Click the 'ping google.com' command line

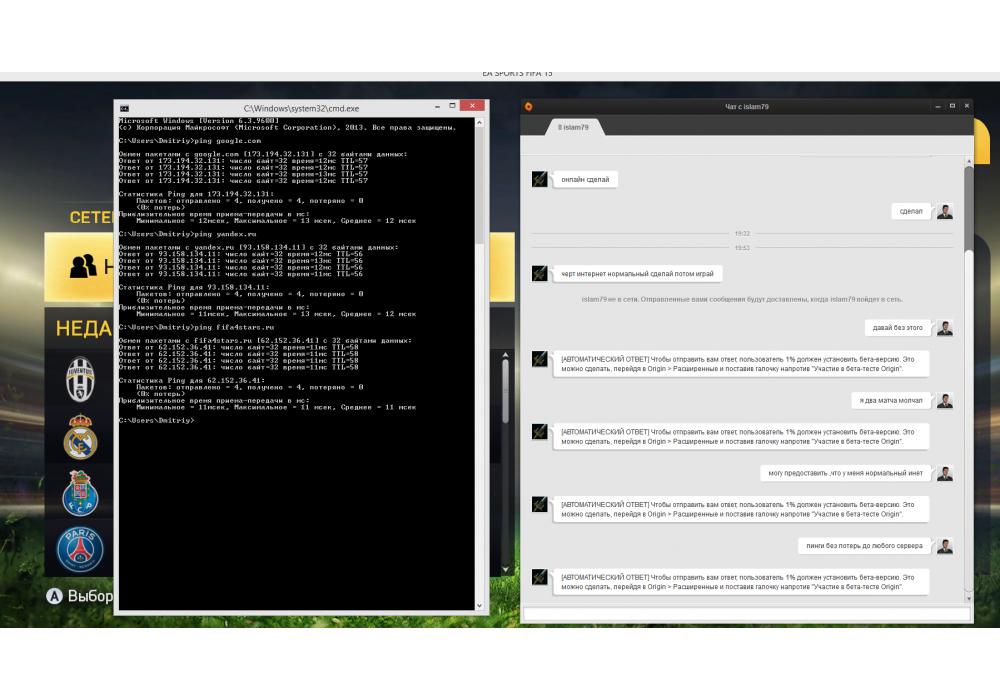click(189, 141)
